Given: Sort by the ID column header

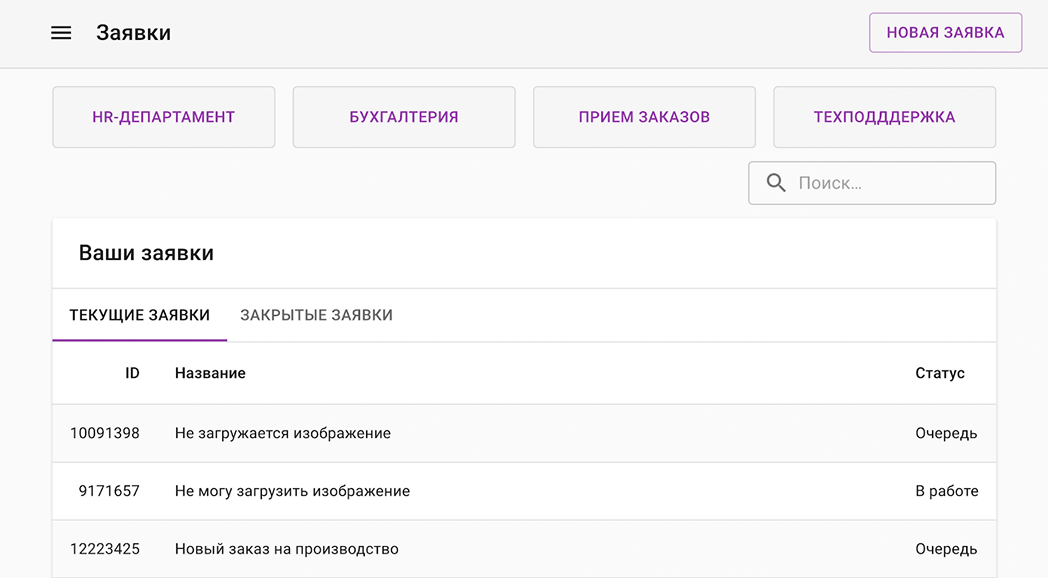Looking at the screenshot, I should click(x=132, y=373).
